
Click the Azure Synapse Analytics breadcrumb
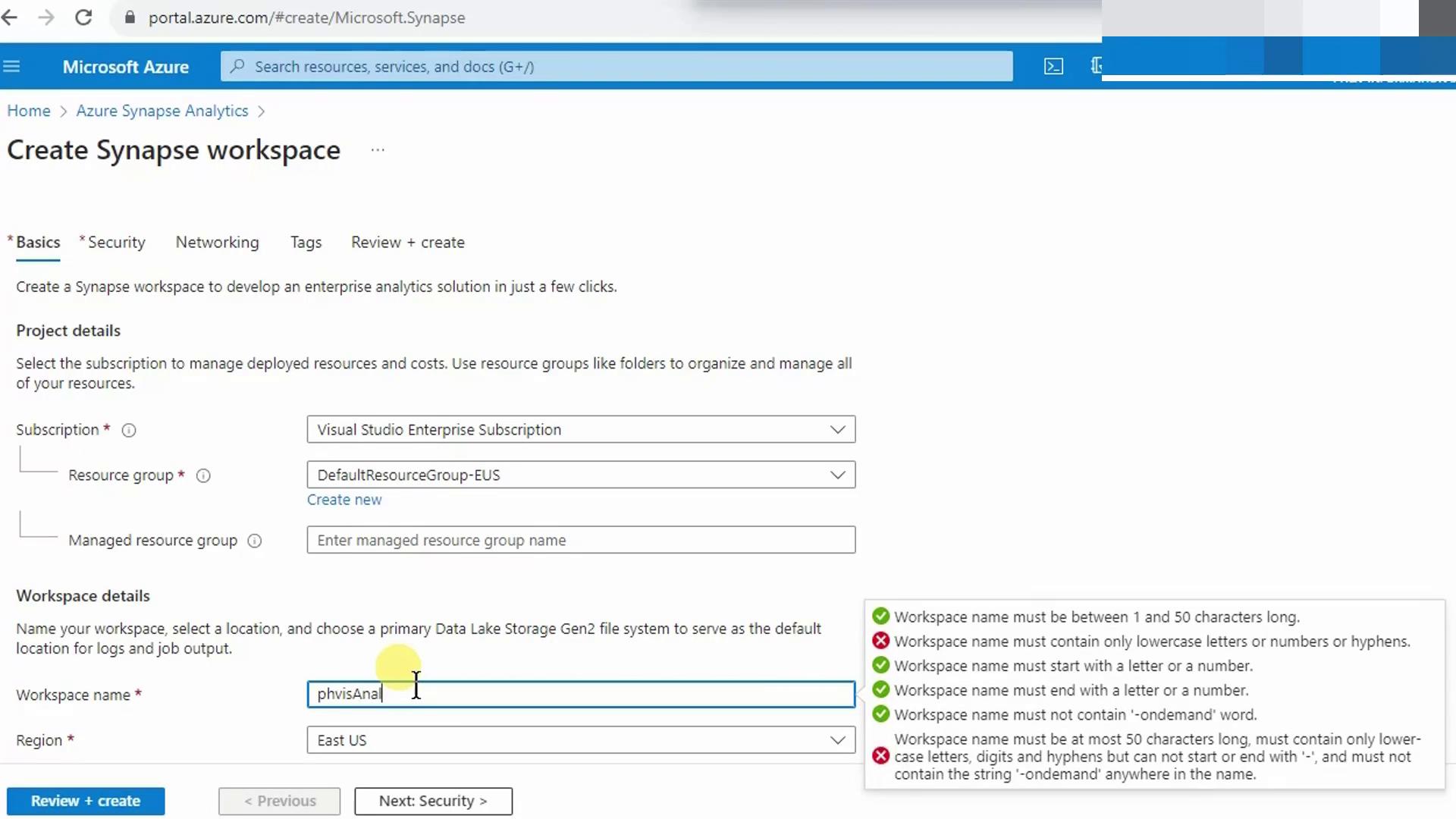click(x=162, y=111)
